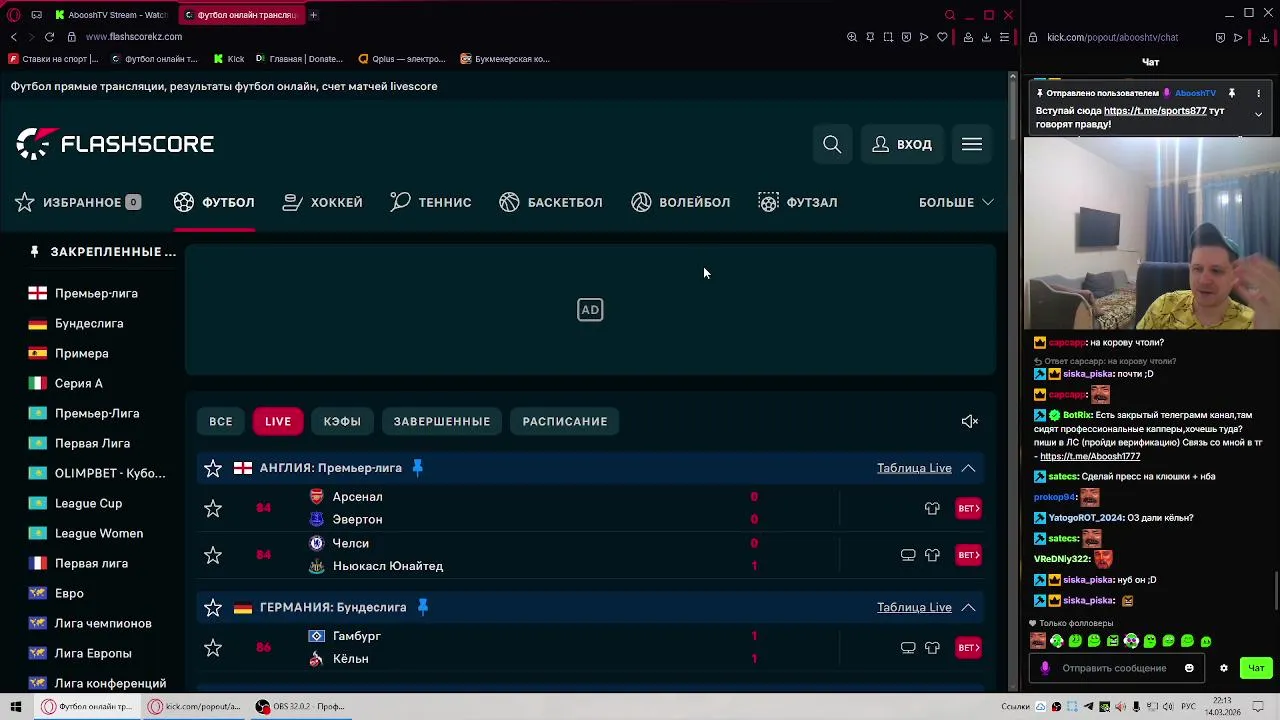The image size is (1280, 720).
Task: Click the Flashscore logo
Action: [x=115, y=144]
